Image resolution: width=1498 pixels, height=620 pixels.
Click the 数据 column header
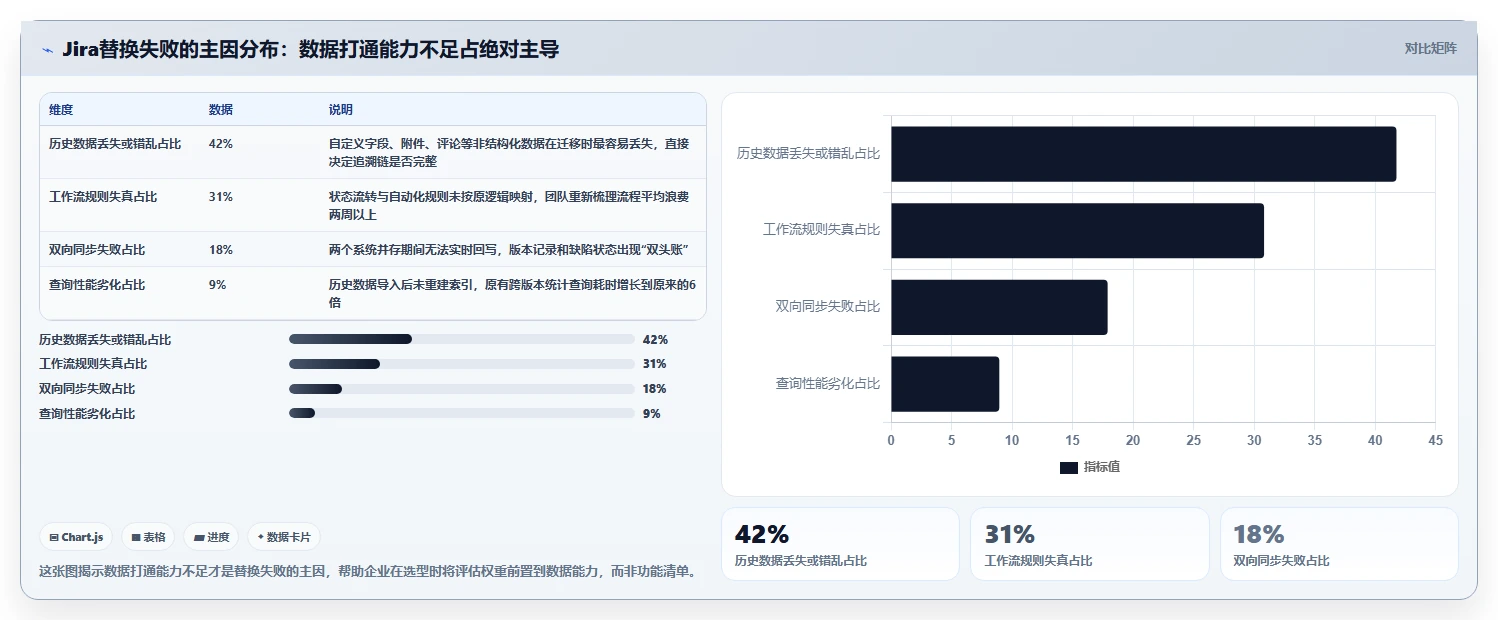coord(221,110)
